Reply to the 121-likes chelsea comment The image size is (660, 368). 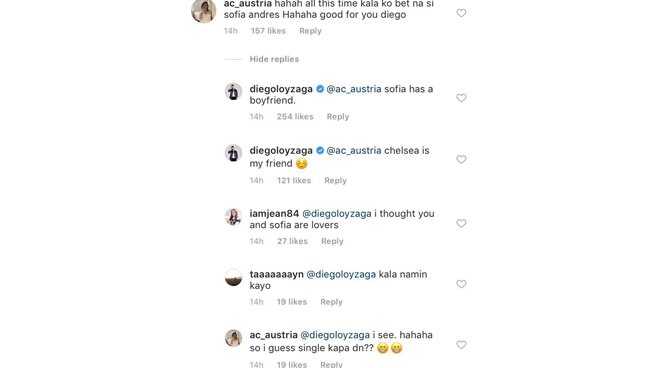coord(335,181)
